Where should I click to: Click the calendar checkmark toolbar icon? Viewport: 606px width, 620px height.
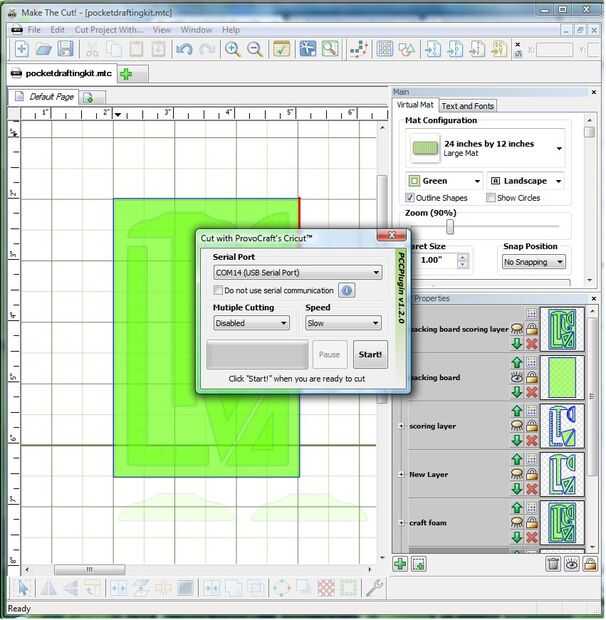pyautogui.click(x=281, y=49)
